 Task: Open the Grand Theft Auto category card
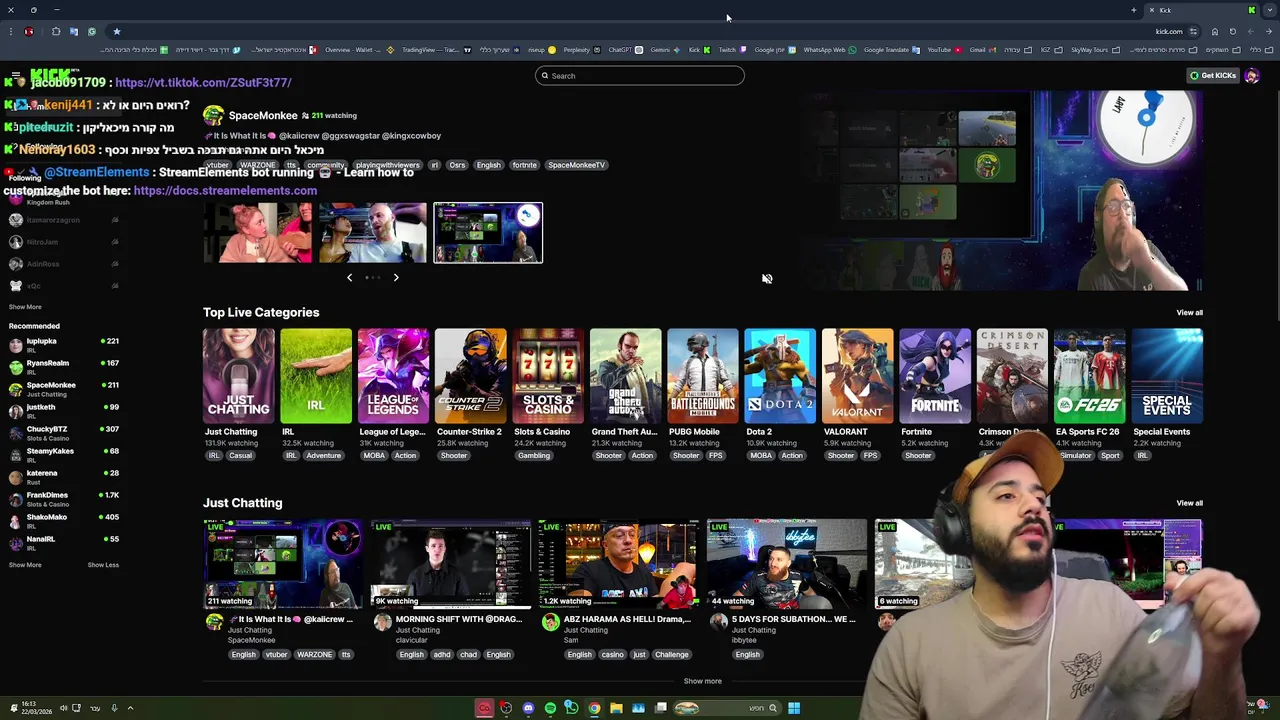click(625, 376)
